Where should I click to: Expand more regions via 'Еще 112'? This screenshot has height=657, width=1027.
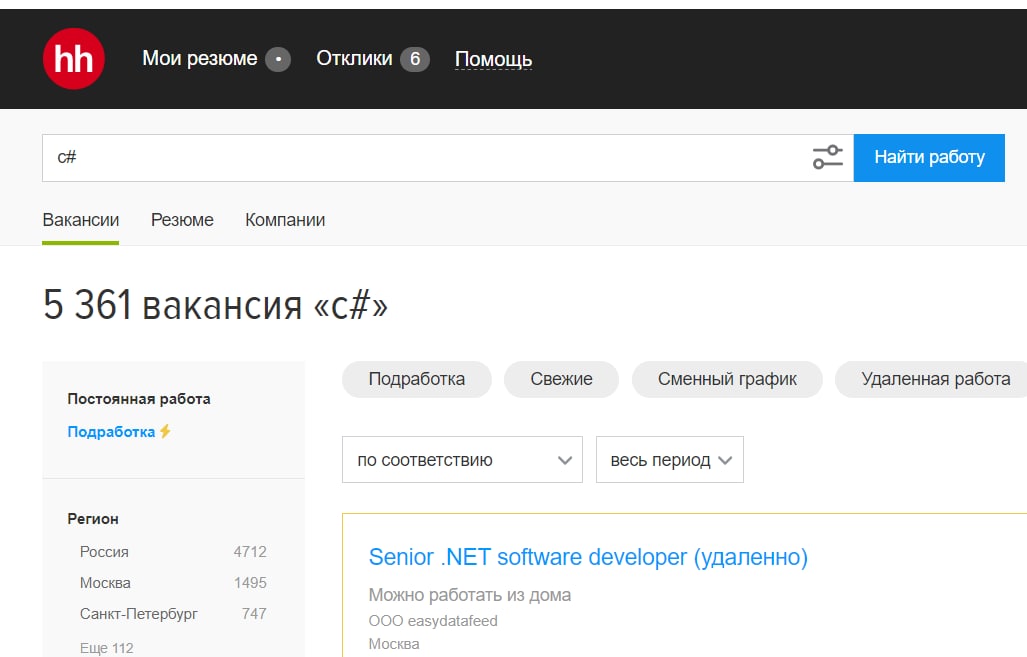pos(106,648)
